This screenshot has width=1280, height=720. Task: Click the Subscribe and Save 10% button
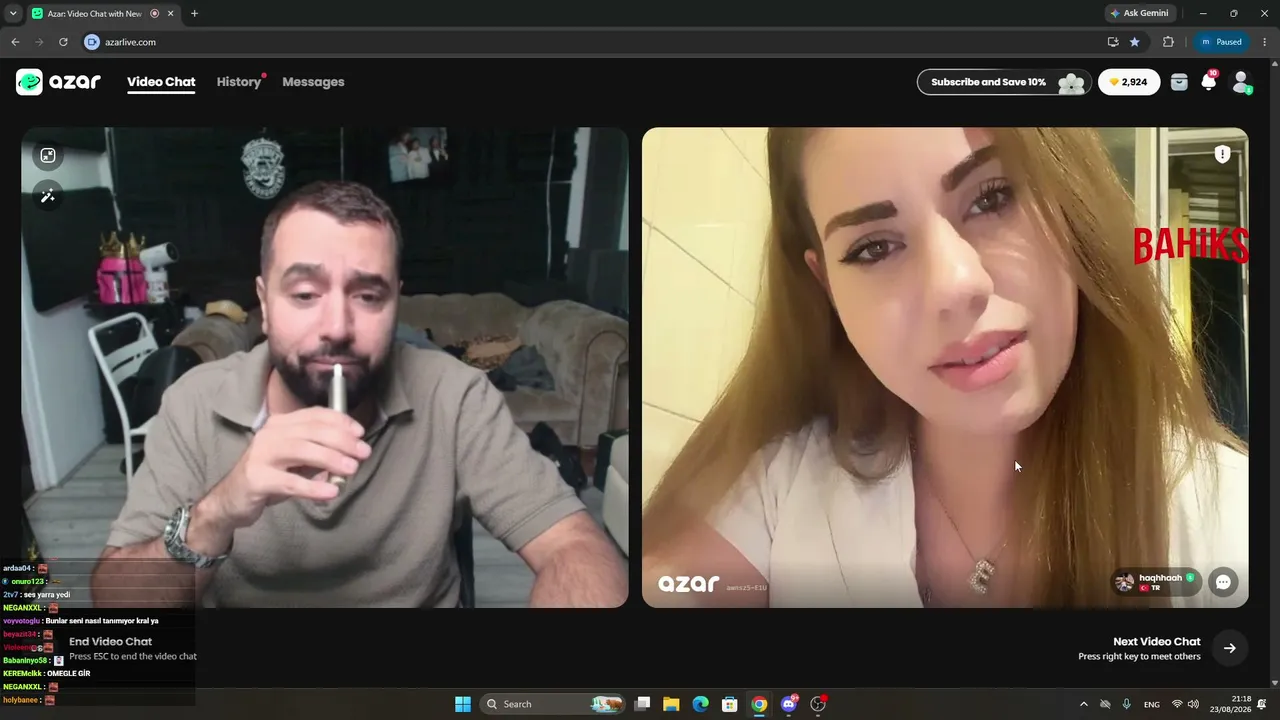point(1004,82)
